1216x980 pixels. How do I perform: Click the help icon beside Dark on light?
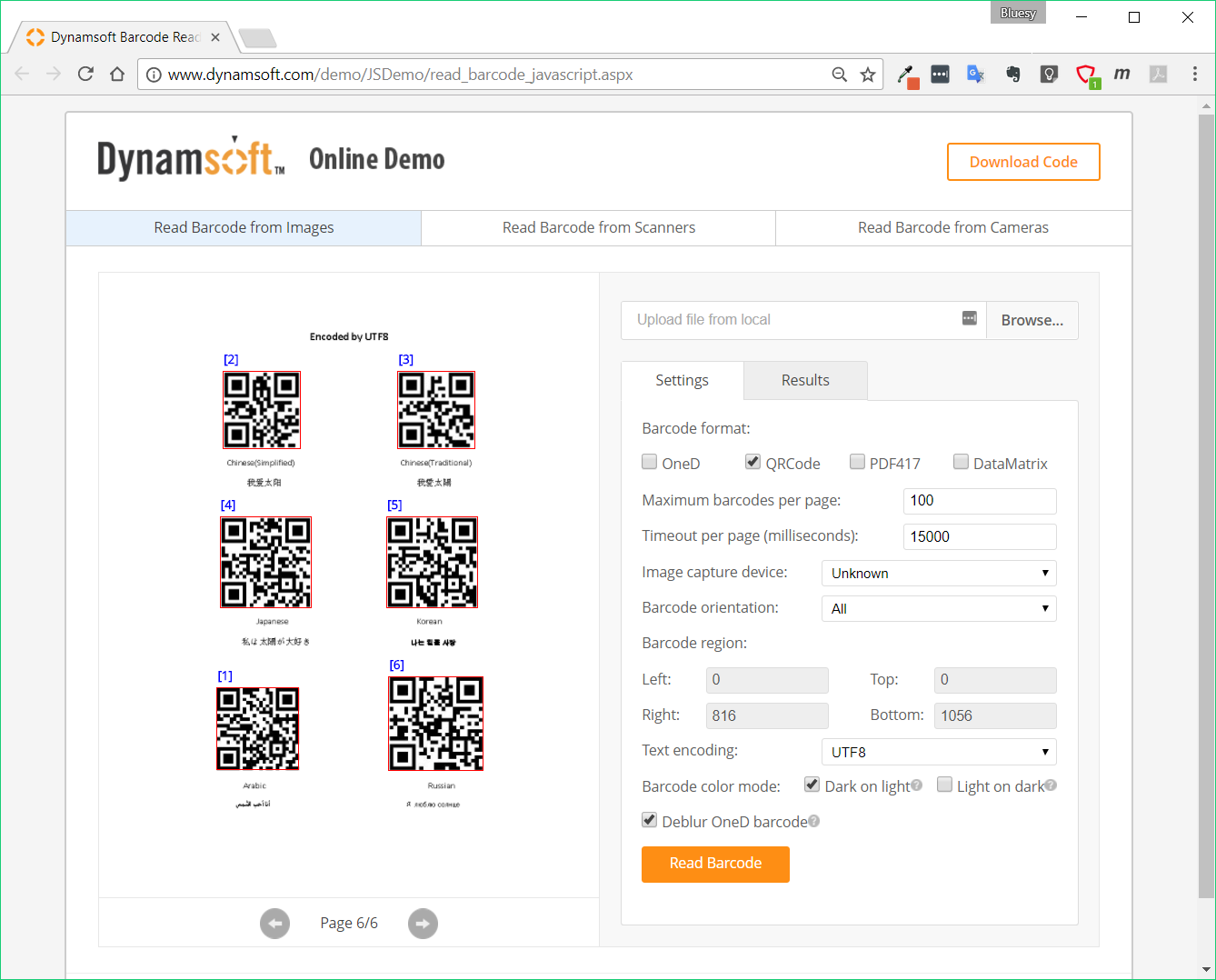coord(916,785)
